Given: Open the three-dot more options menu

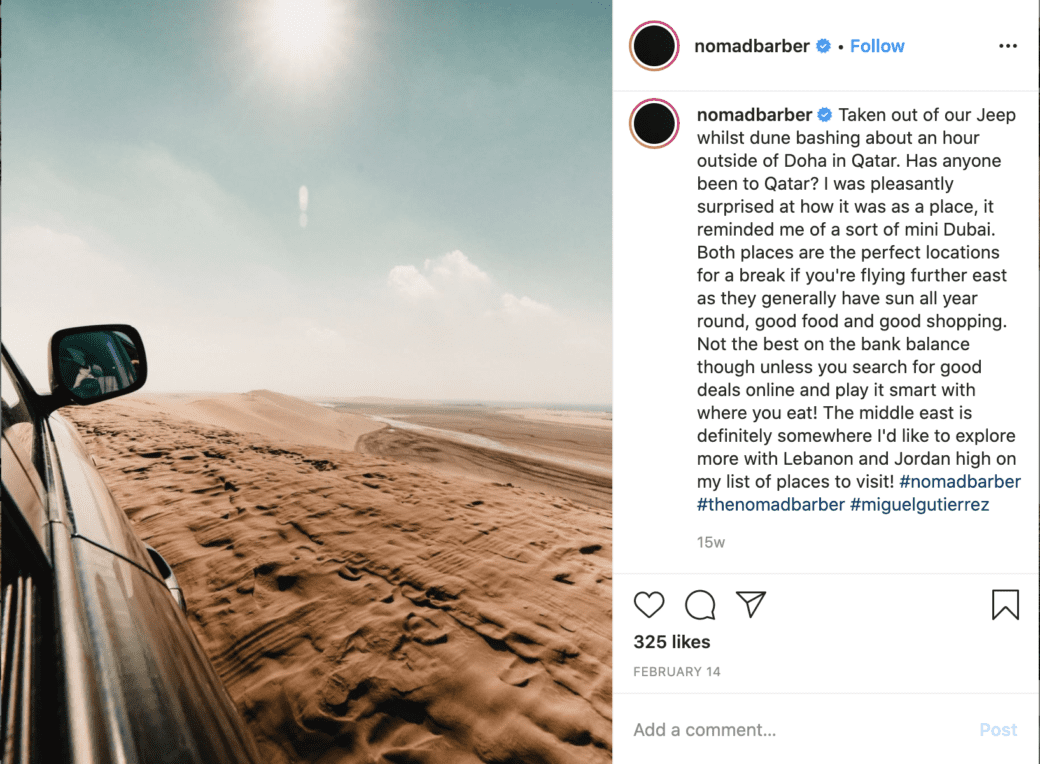Looking at the screenshot, I should tap(1008, 46).
